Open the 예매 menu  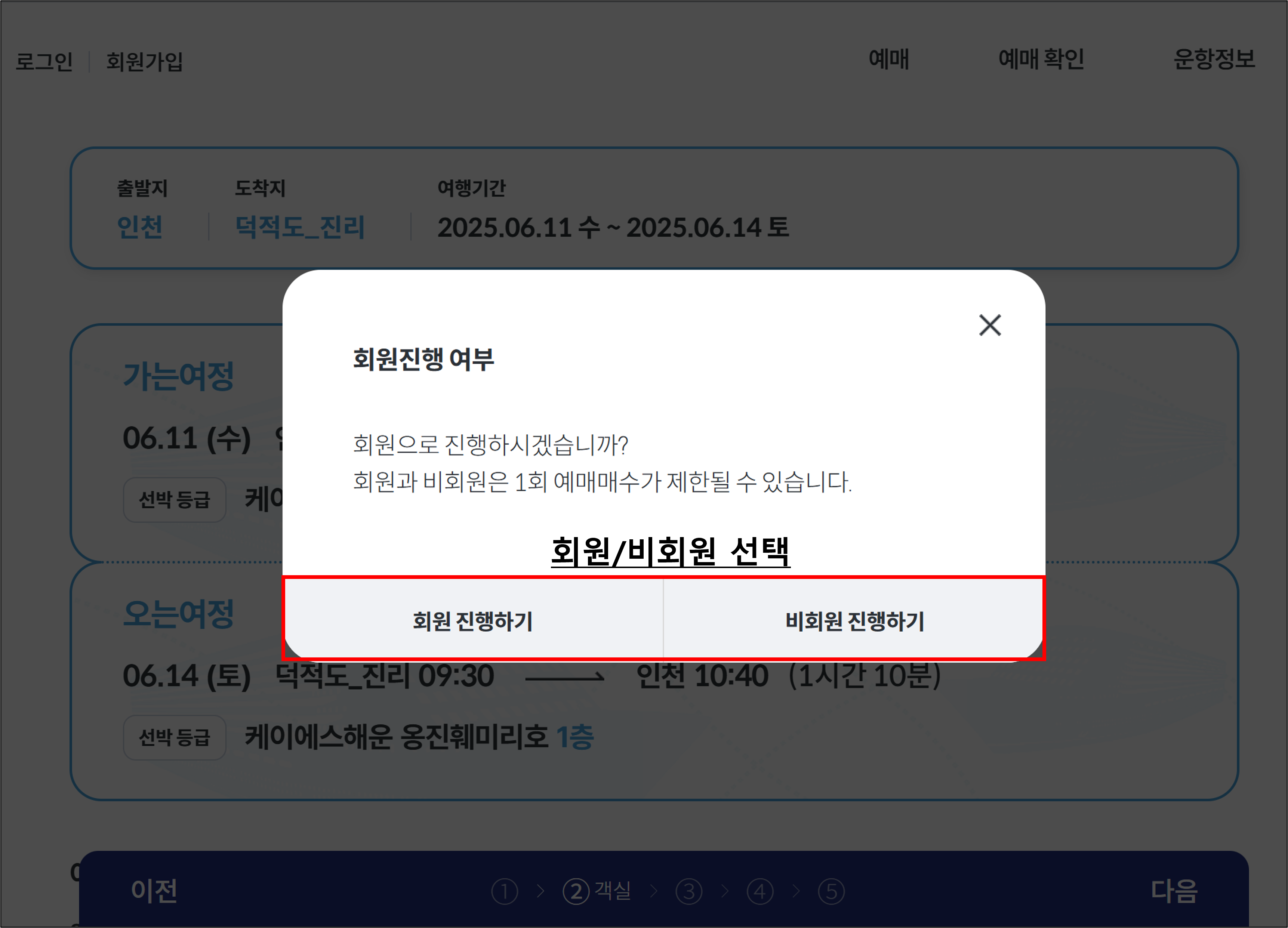[x=889, y=59]
